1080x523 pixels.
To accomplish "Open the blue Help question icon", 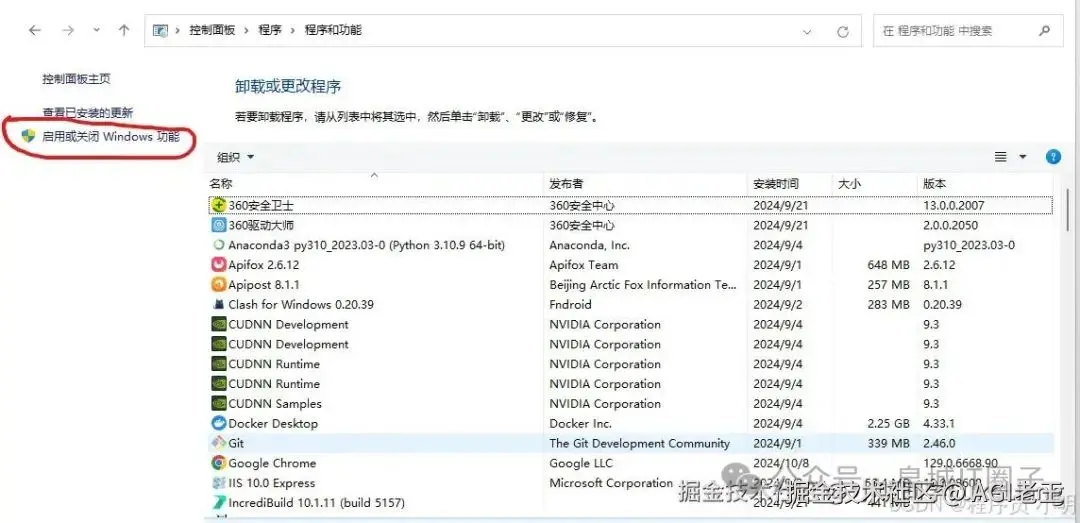I will click(x=1053, y=157).
